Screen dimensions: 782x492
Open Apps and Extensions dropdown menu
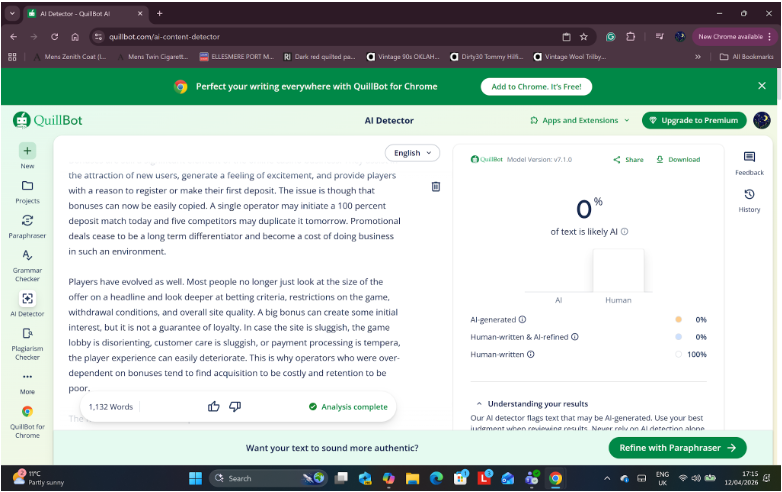tap(580, 120)
